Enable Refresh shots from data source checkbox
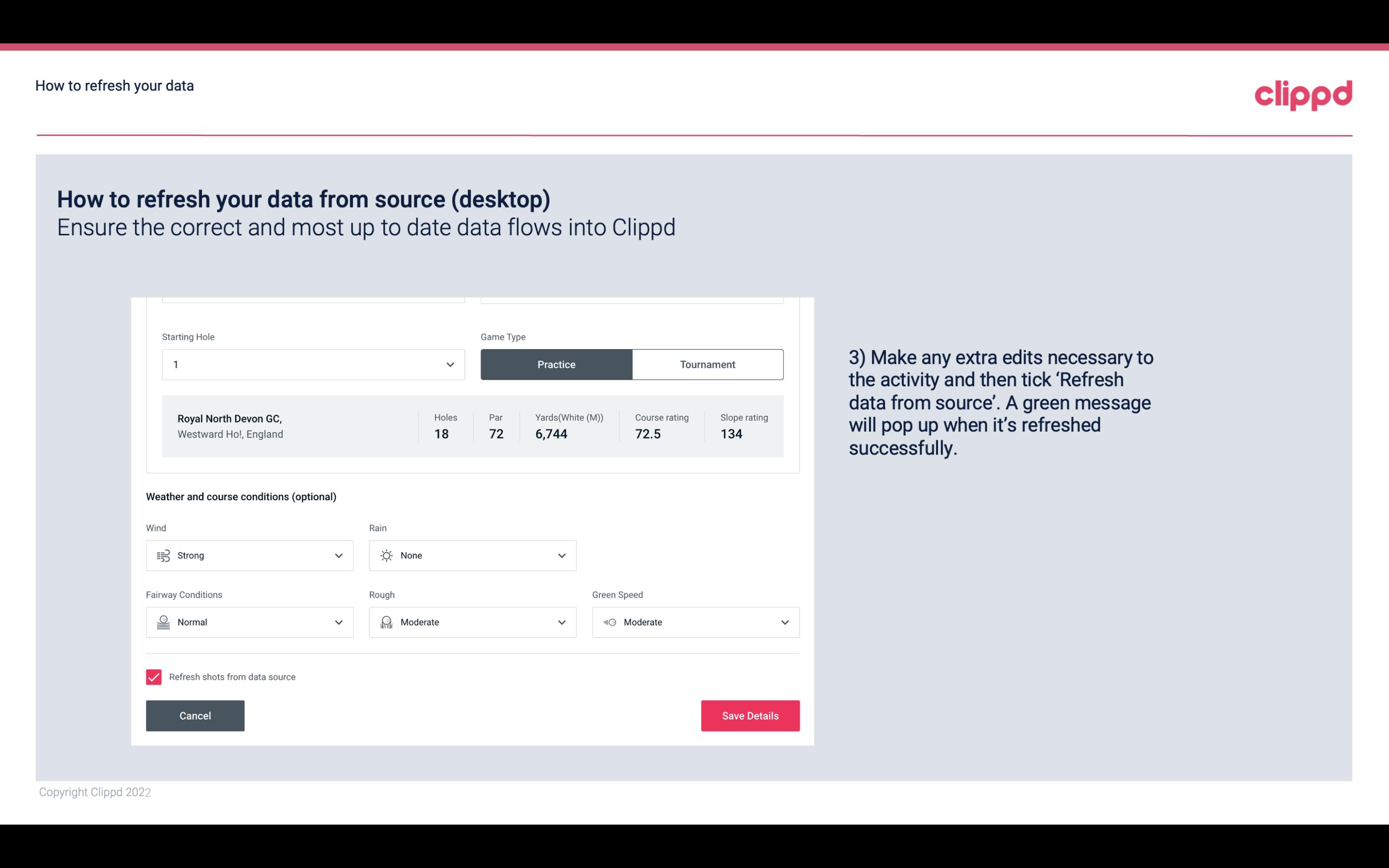The width and height of the screenshot is (1389, 868). [x=153, y=677]
